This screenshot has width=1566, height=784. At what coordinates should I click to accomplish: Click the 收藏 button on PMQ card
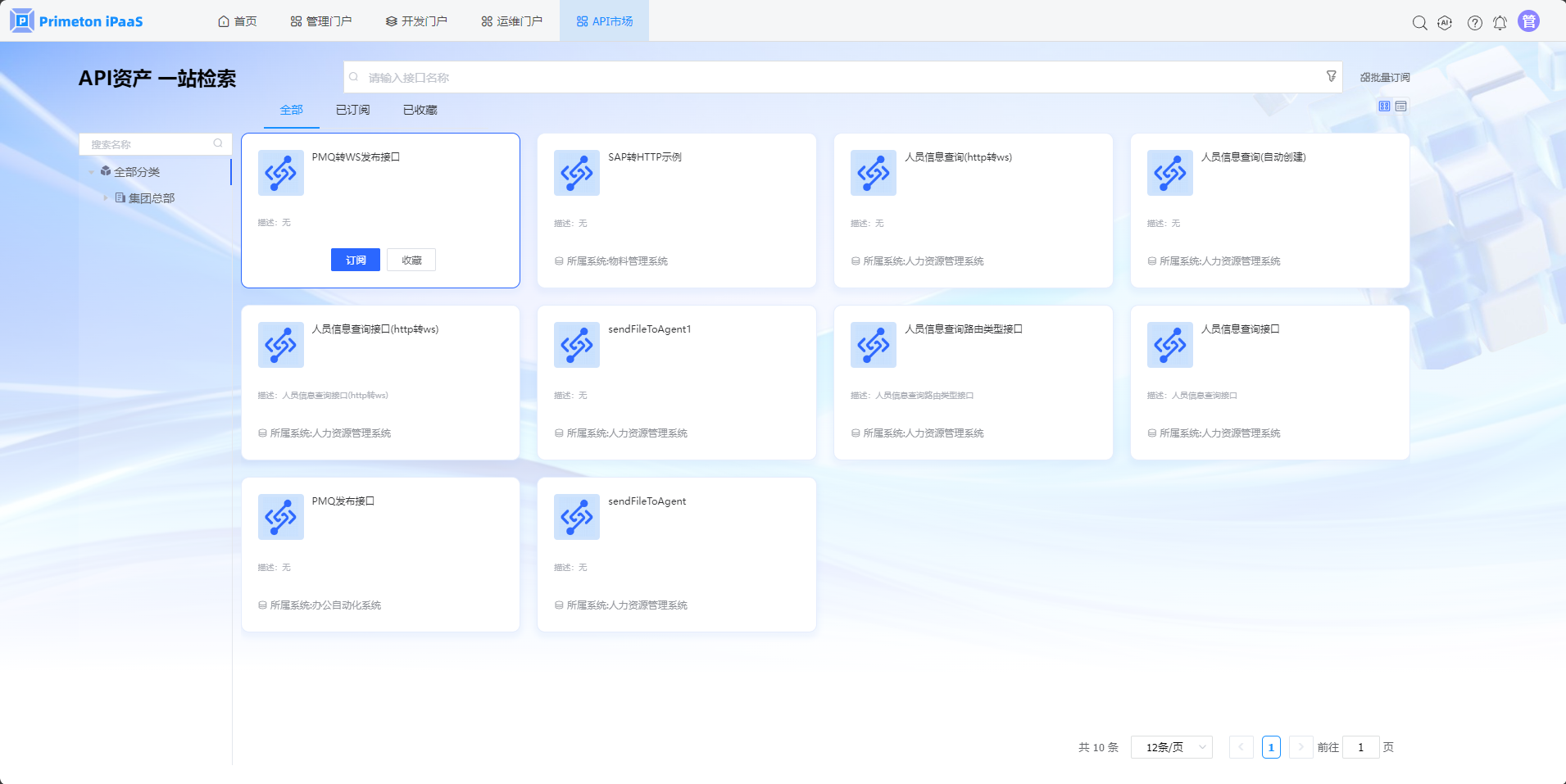tap(411, 260)
